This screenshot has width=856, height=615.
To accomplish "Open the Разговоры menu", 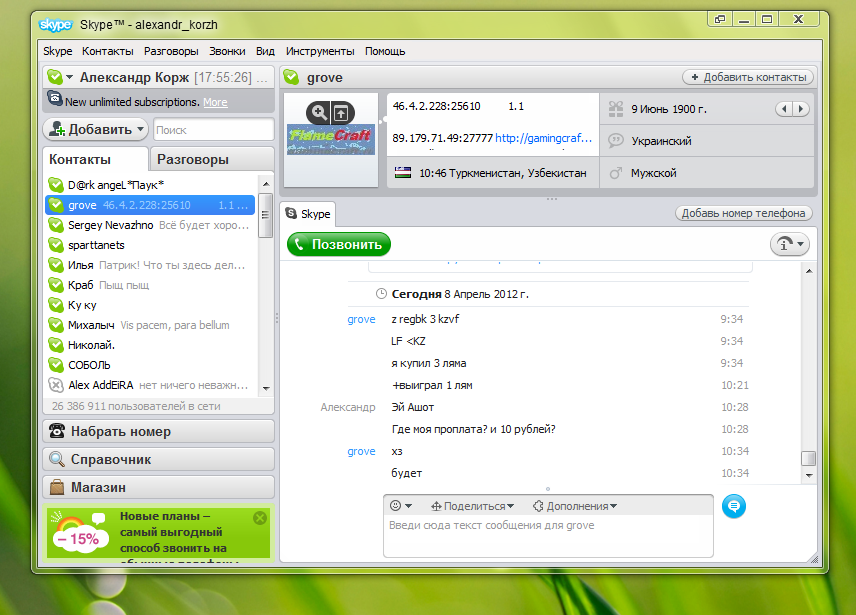I will [x=171, y=51].
